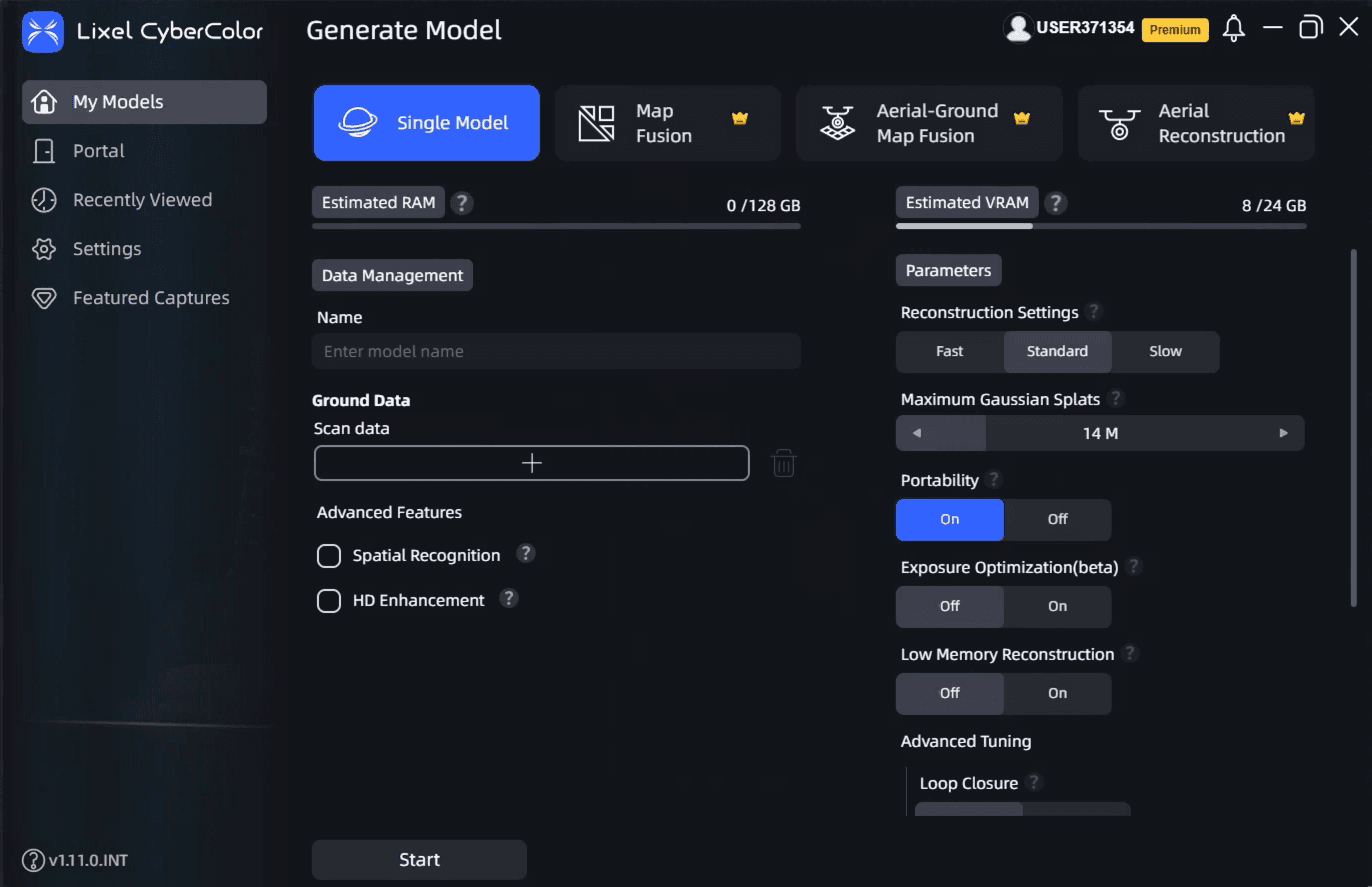
Task: Enable Spatial Recognition
Action: [x=329, y=555]
